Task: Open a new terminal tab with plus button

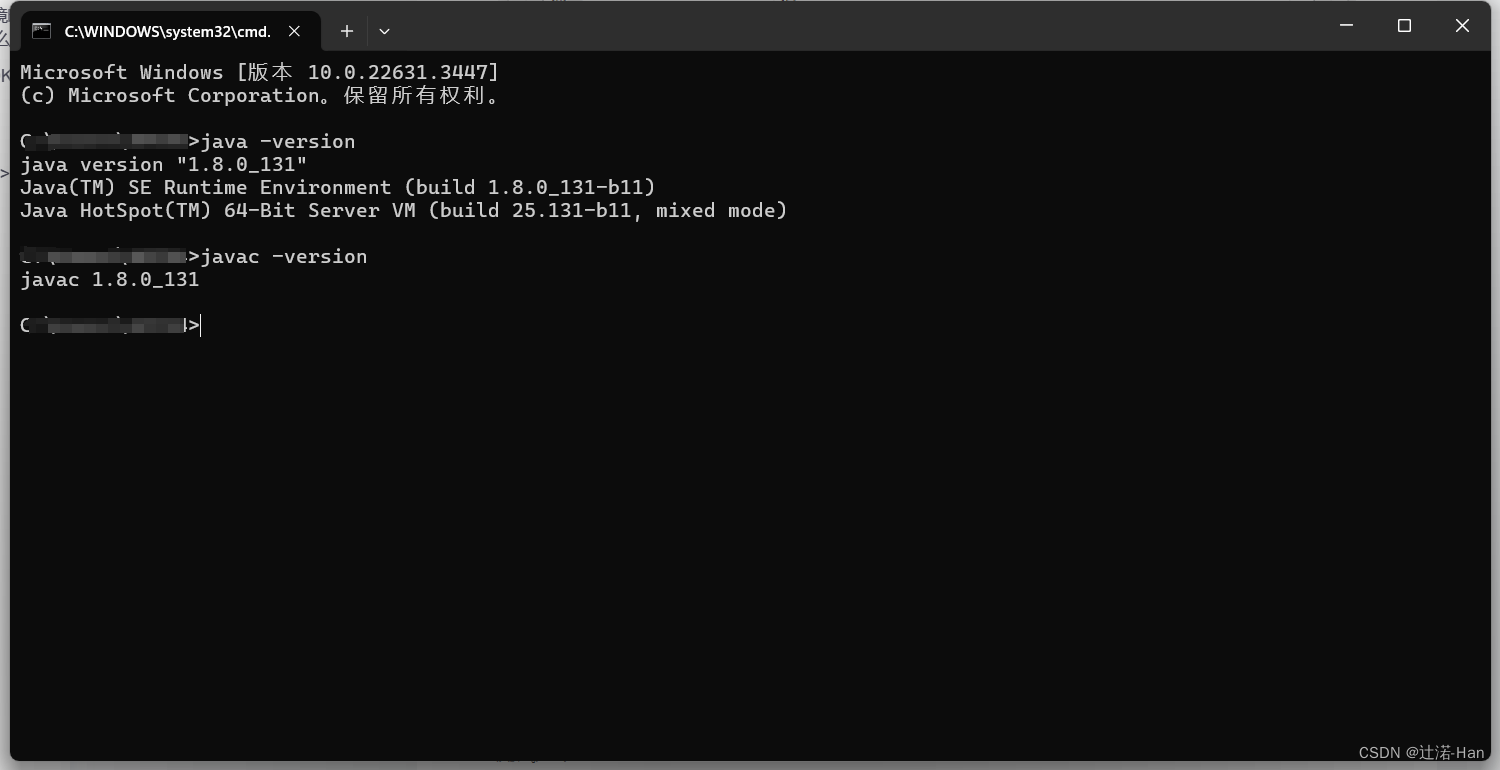Action: [x=347, y=31]
